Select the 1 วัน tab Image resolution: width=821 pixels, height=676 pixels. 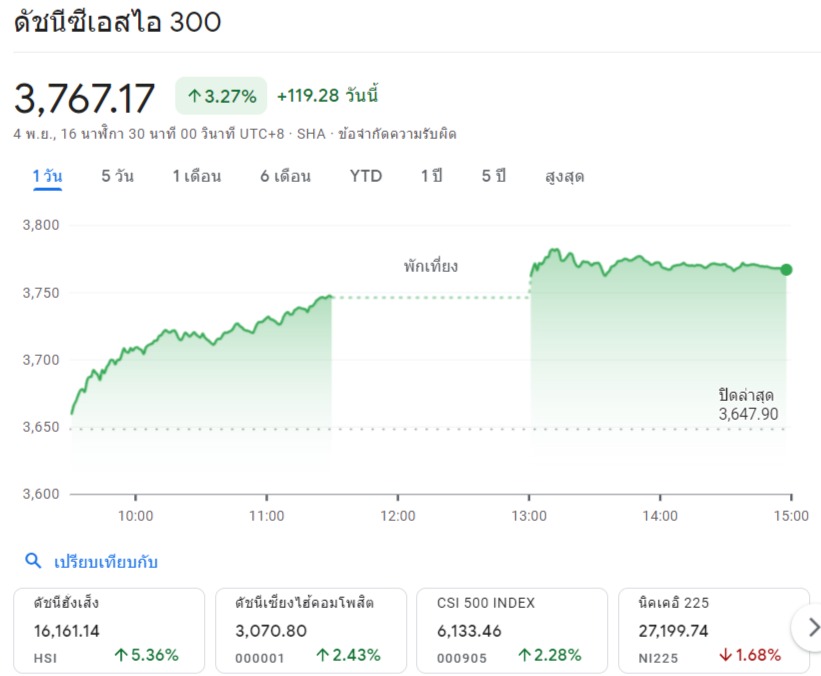point(47,176)
